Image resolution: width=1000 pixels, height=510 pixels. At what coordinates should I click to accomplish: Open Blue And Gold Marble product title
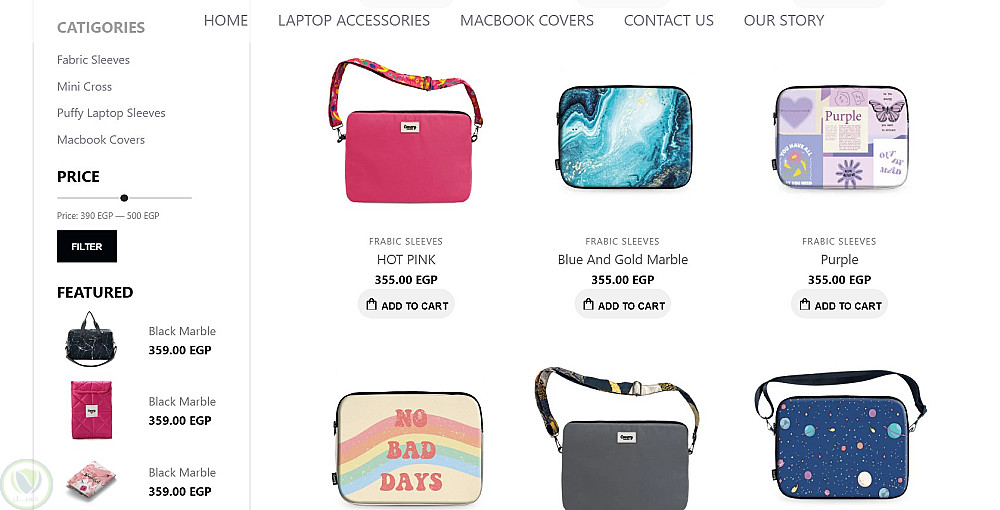click(622, 259)
